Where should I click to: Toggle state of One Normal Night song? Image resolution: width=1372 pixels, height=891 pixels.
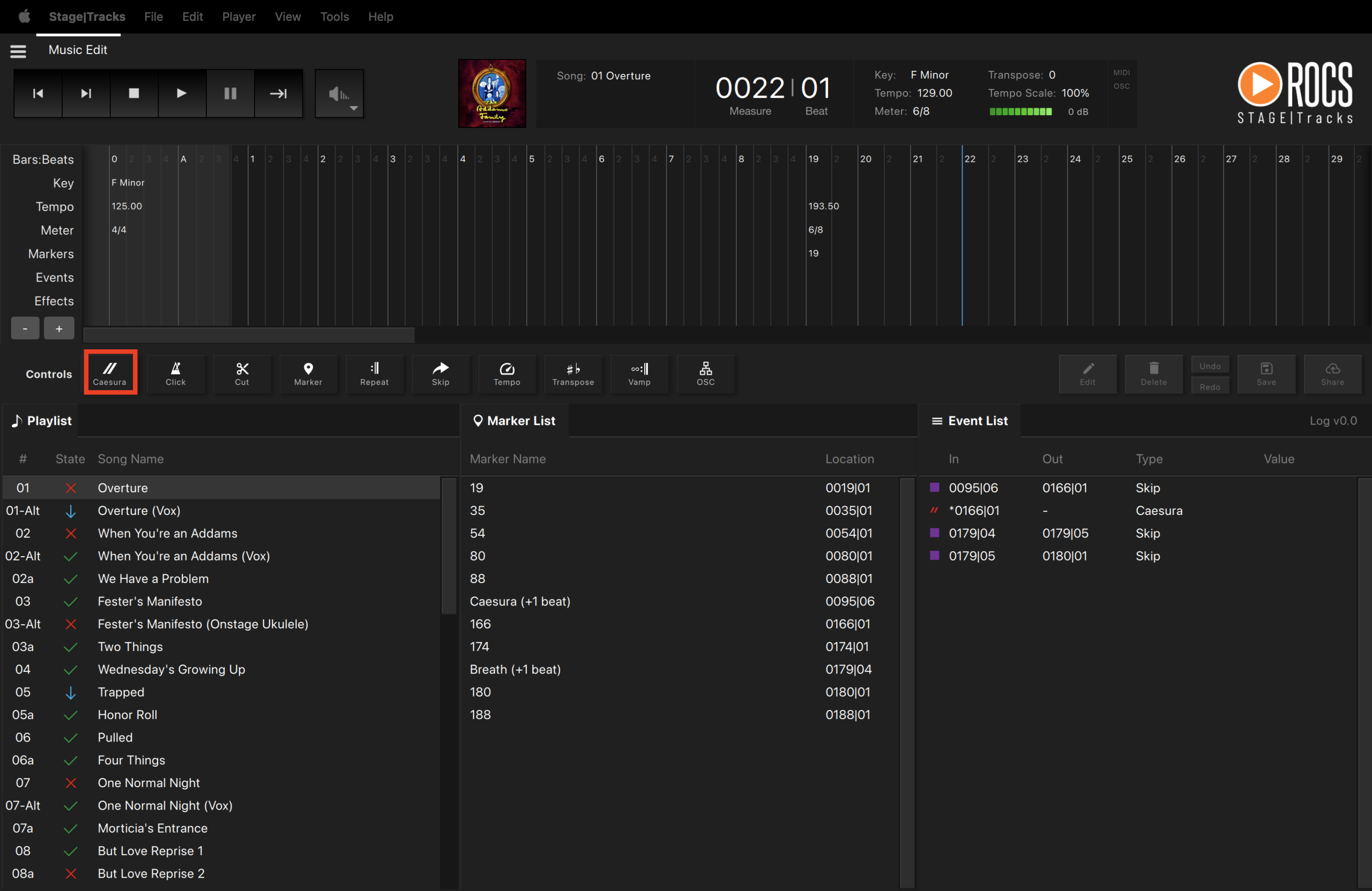70,783
